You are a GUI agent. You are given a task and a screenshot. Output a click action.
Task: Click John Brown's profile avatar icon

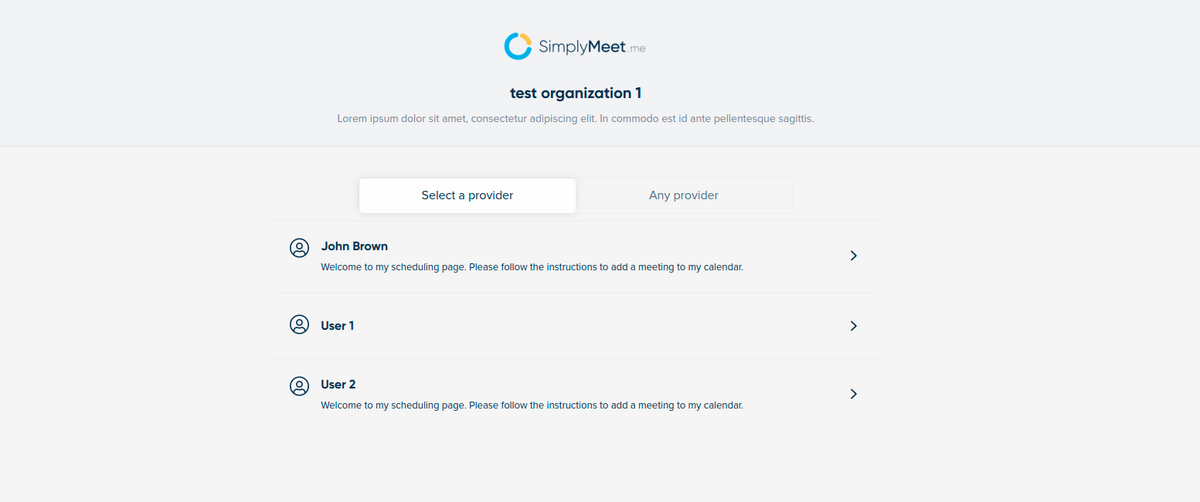point(299,248)
